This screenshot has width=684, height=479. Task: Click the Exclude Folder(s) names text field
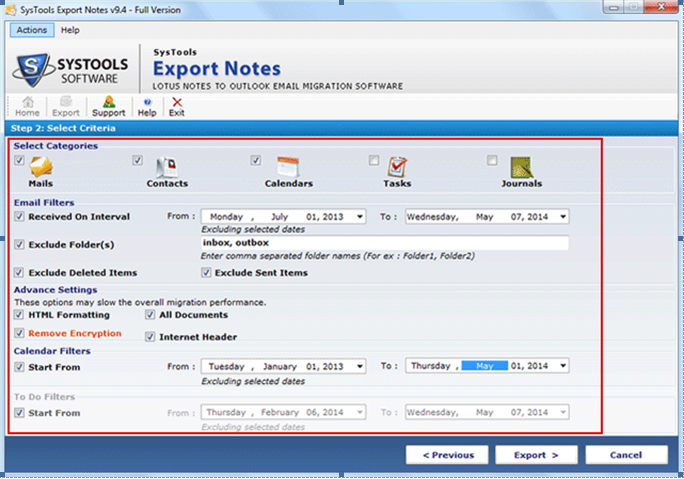tap(384, 243)
